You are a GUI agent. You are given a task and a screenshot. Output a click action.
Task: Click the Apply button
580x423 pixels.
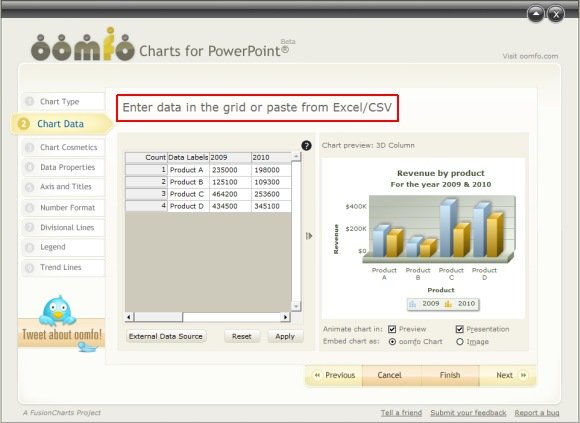click(285, 336)
